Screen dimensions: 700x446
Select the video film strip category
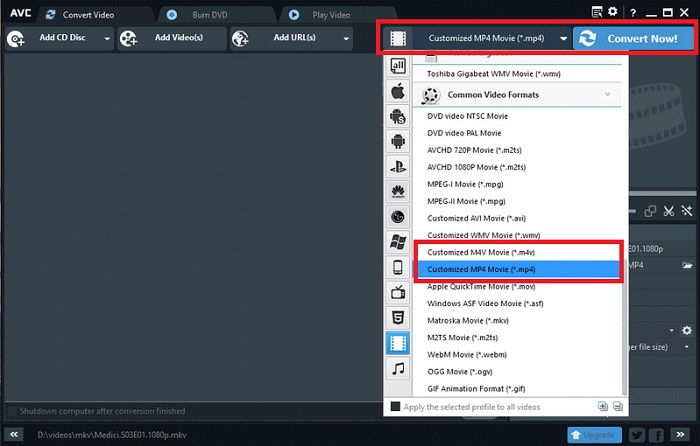pos(398,343)
